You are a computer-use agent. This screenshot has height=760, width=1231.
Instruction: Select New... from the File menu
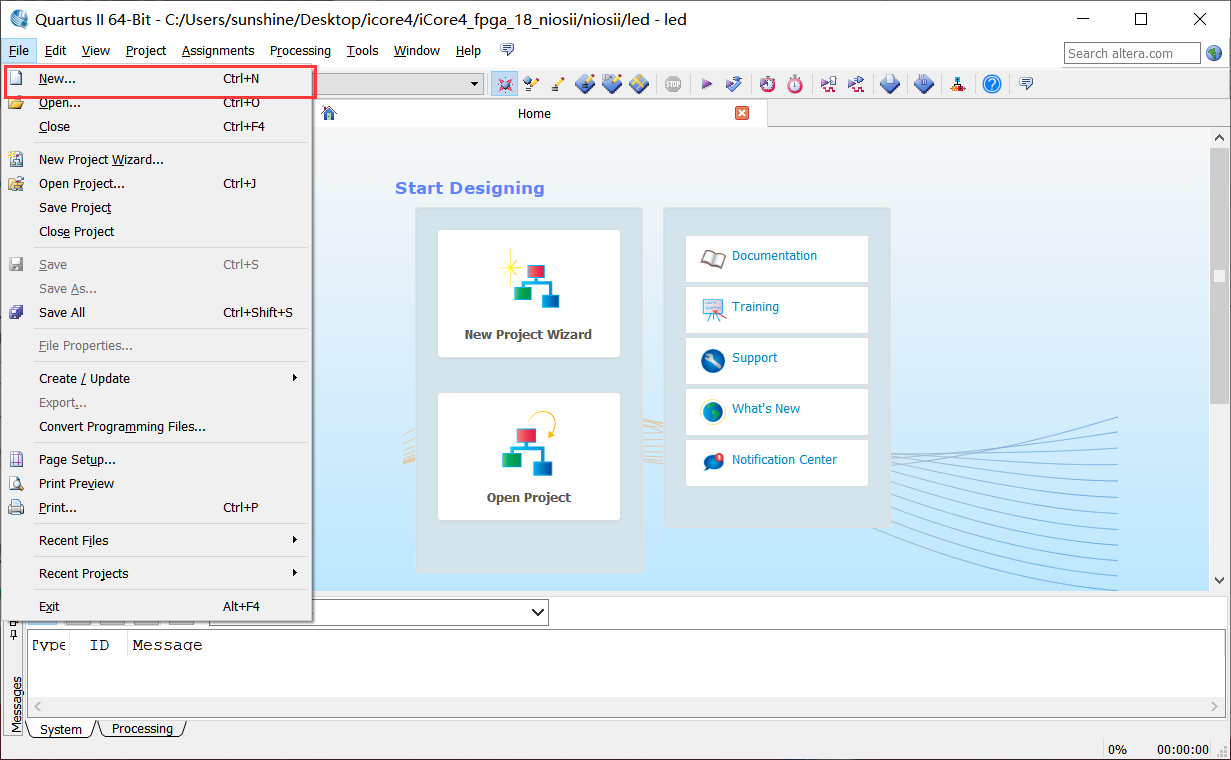pos(57,79)
